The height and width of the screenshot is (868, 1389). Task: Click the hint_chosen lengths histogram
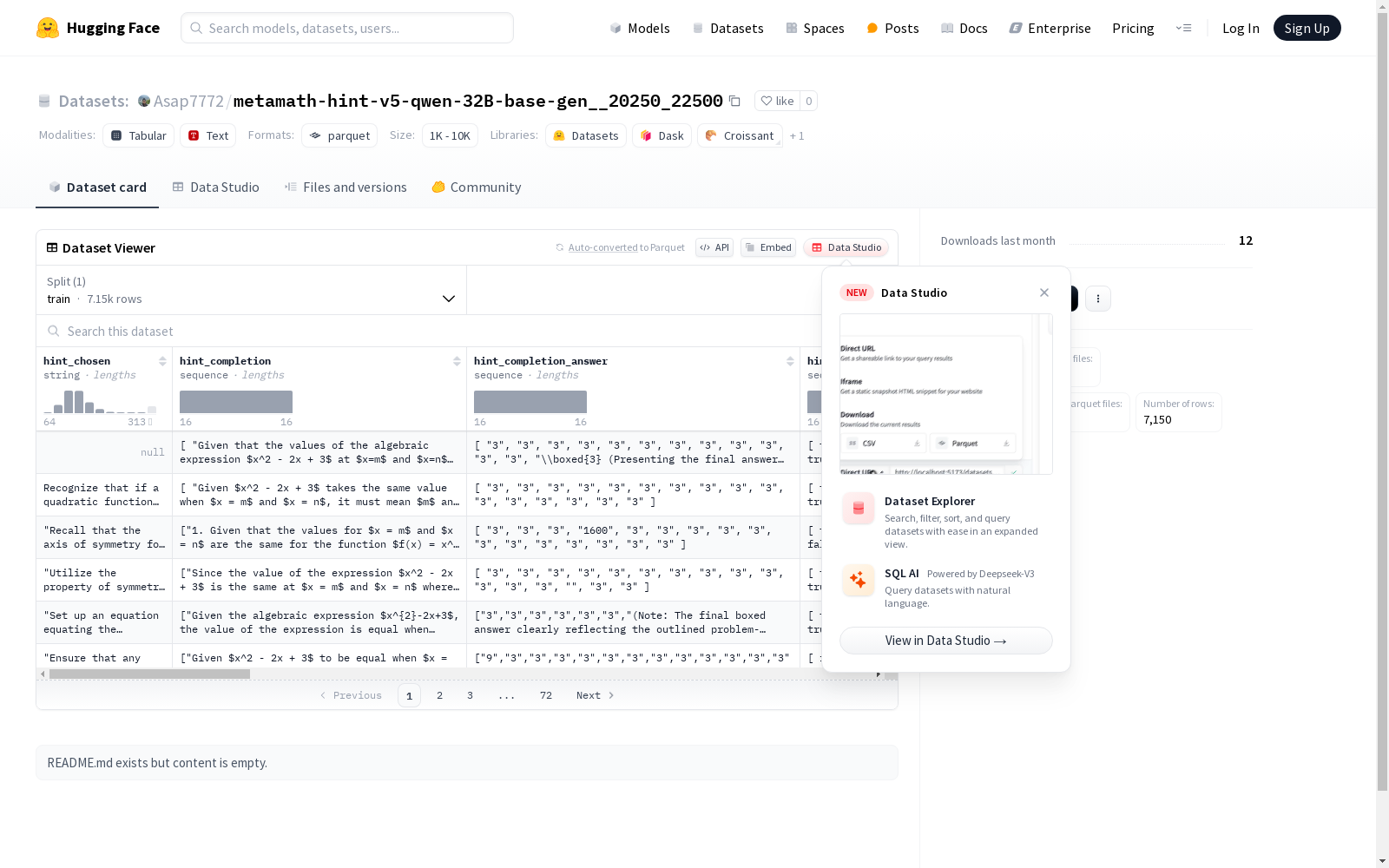point(100,402)
